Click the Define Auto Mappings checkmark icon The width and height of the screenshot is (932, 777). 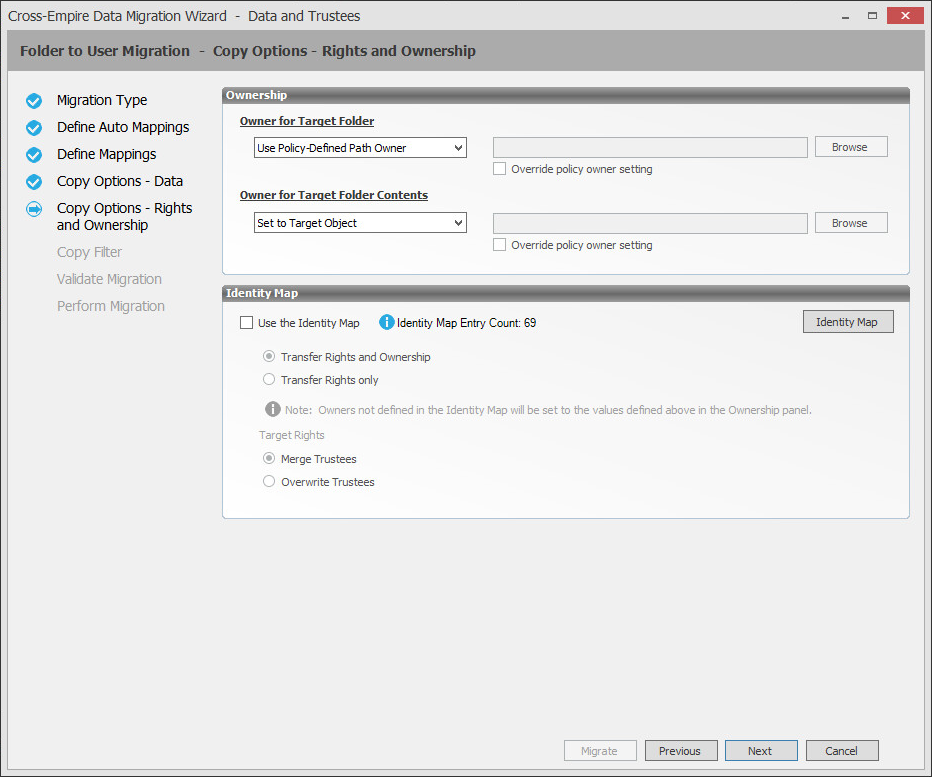[34, 128]
